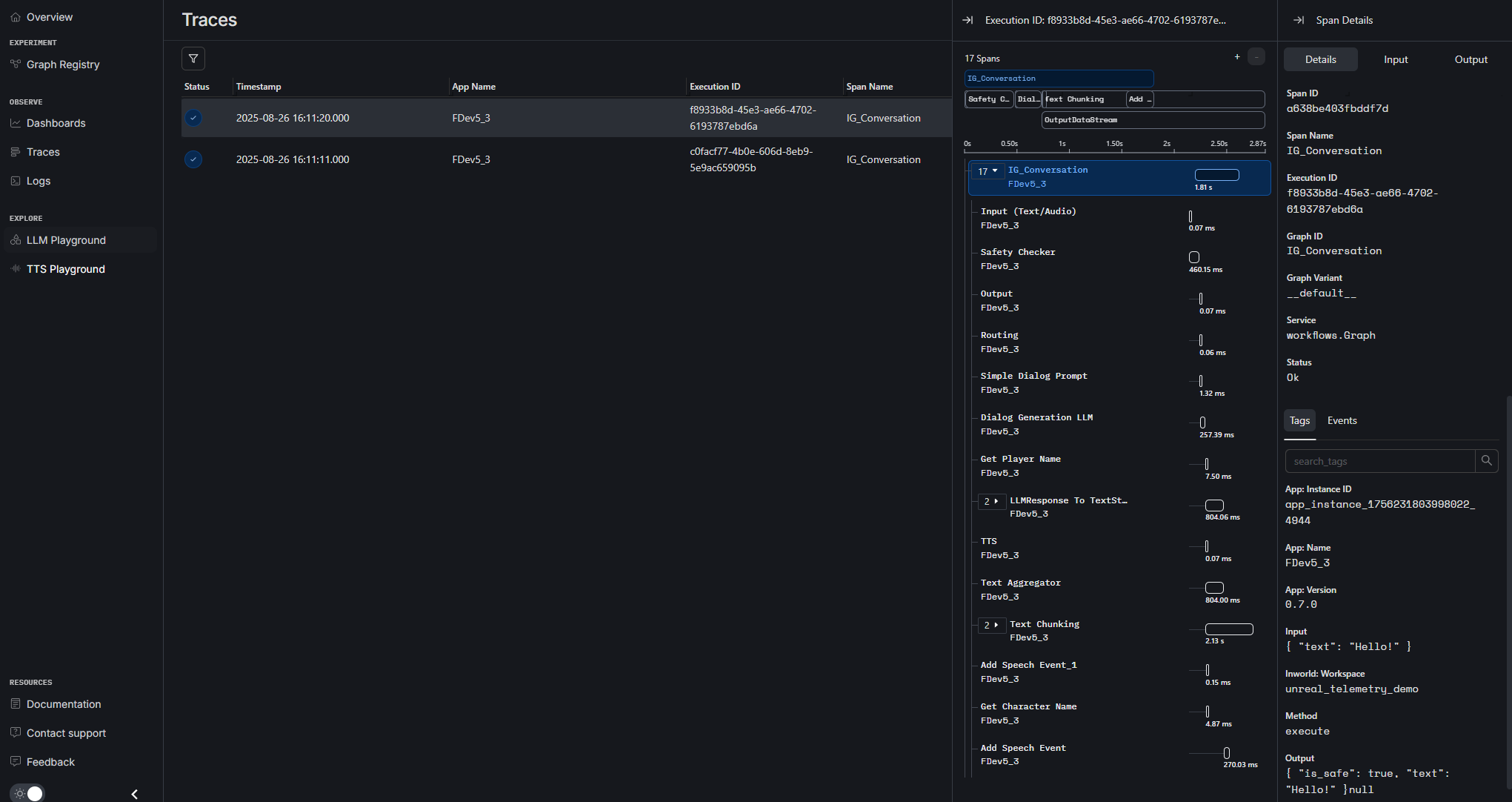Click the search_tags input field
Image resolution: width=1512 pixels, height=802 pixels.
tap(1379, 461)
